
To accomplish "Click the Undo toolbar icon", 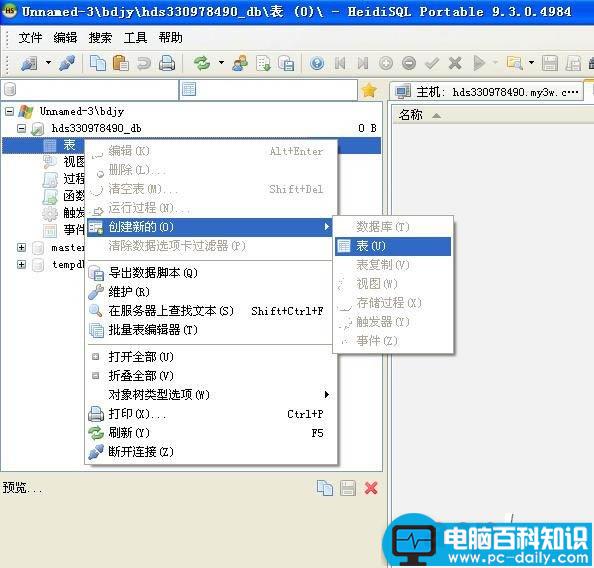I will coord(144,63).
